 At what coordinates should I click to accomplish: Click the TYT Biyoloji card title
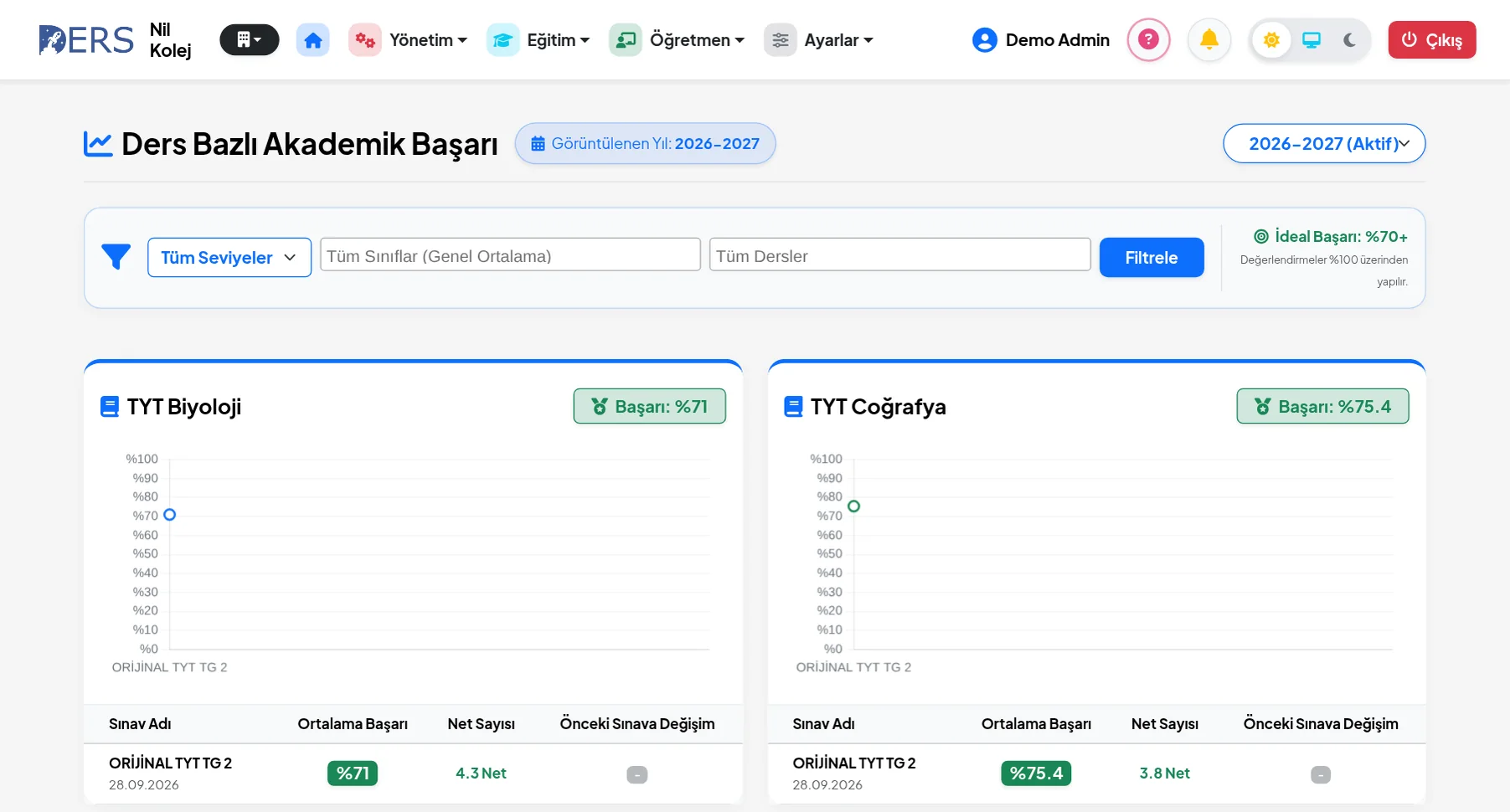tap(184, 407)
